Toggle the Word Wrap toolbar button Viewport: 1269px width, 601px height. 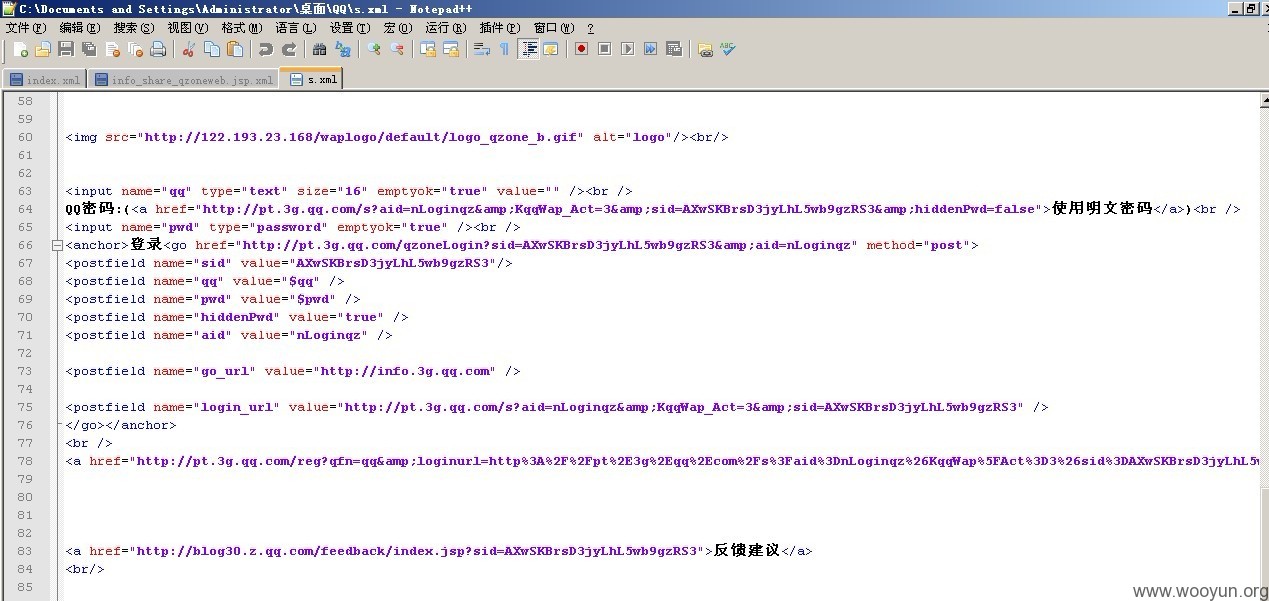coord(481,49)
